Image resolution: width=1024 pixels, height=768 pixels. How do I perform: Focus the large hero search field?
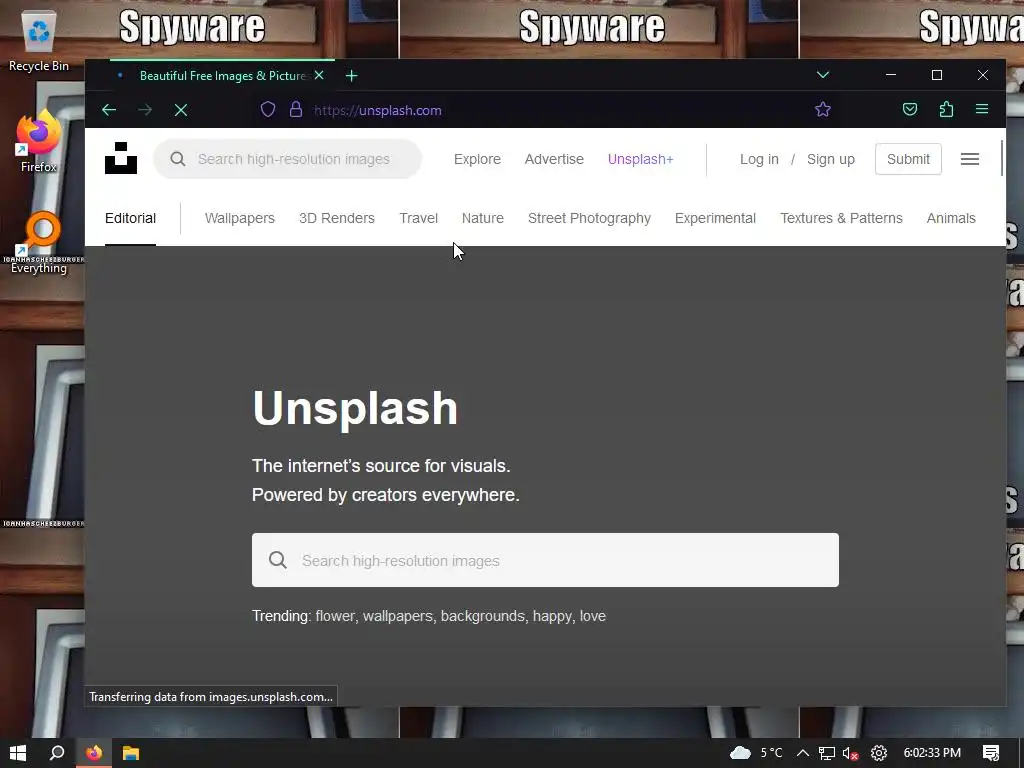(x=545, y=560)
